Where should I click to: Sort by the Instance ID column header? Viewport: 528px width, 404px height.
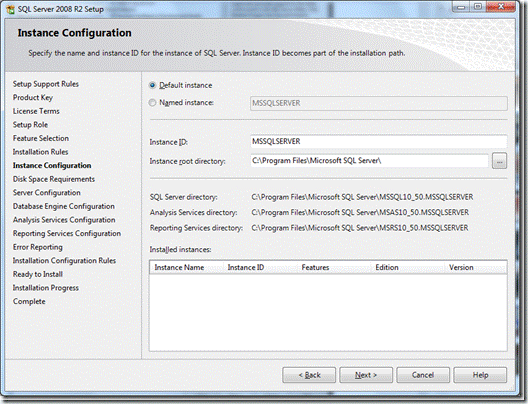[x=261, y=267]
